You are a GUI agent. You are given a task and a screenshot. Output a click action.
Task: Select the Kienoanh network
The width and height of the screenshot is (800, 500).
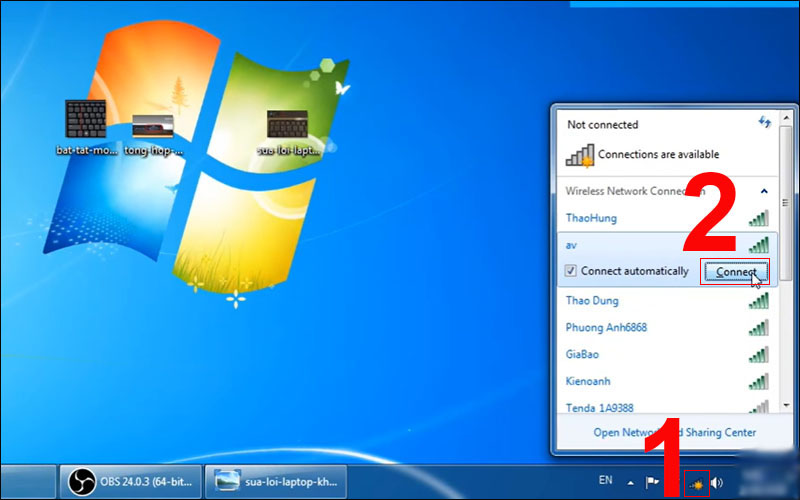pos(667,381)
